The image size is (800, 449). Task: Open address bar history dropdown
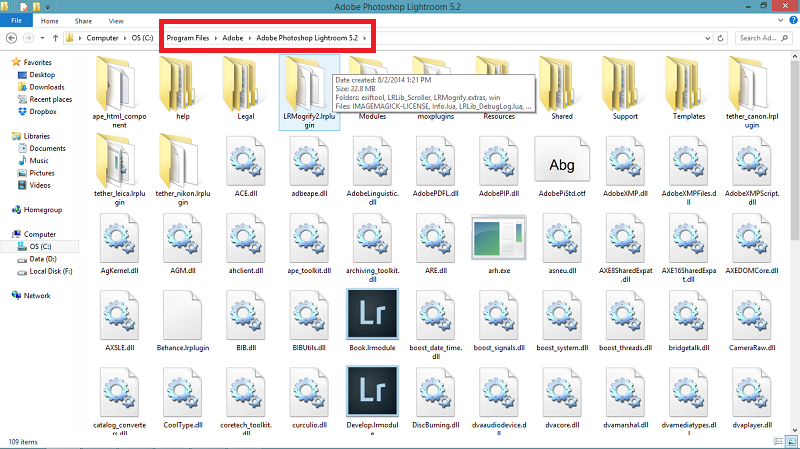pos(707,38)
